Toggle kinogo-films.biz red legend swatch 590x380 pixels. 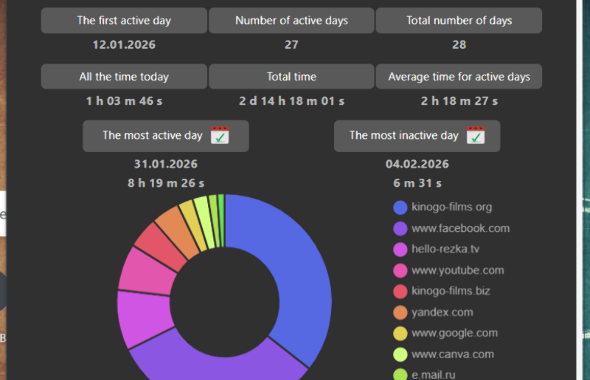[400, 291]
